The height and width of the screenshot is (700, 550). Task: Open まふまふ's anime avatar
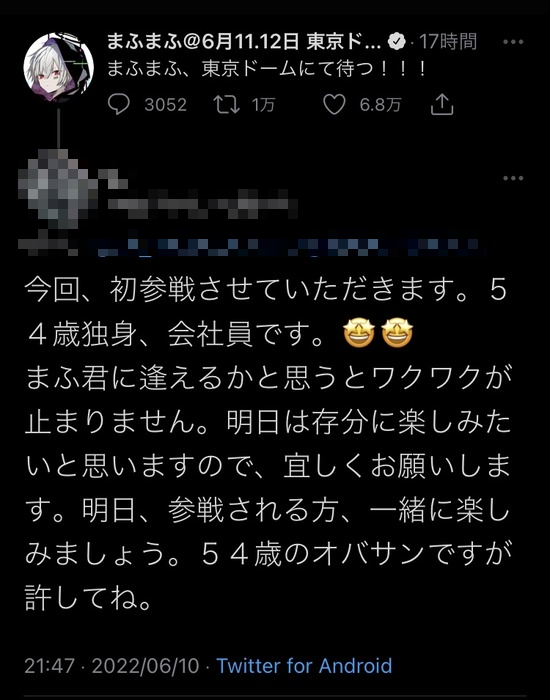[x=58, y=67]
